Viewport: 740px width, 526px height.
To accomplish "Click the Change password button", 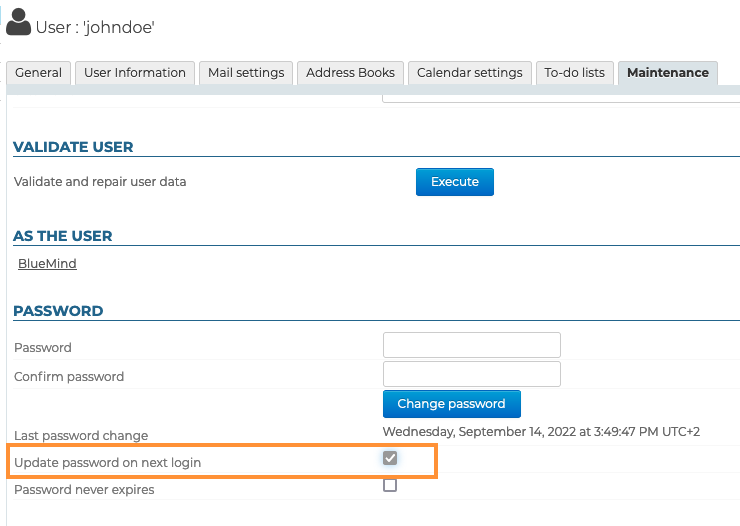I will click(x=451, y=404).
